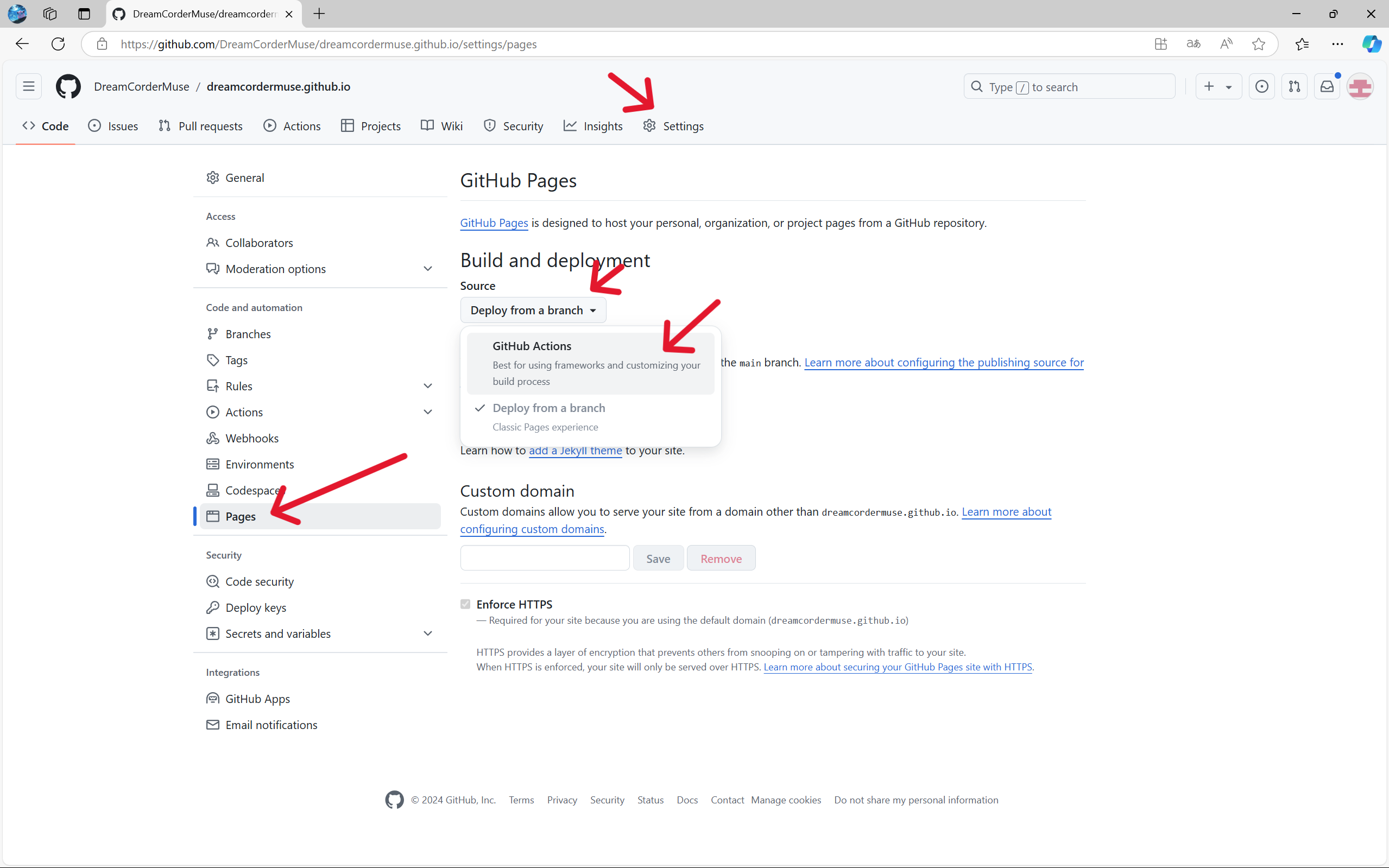Click the browser back arrow
Screen dimensions: 1389x868
[x=22, y=44]
